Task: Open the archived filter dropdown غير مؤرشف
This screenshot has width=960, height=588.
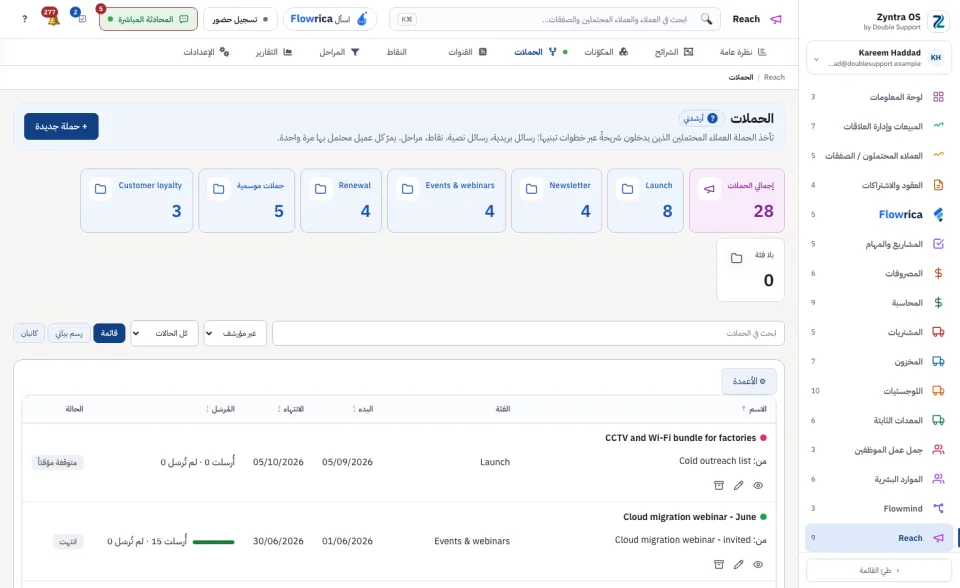Action: tap(235, 333)
